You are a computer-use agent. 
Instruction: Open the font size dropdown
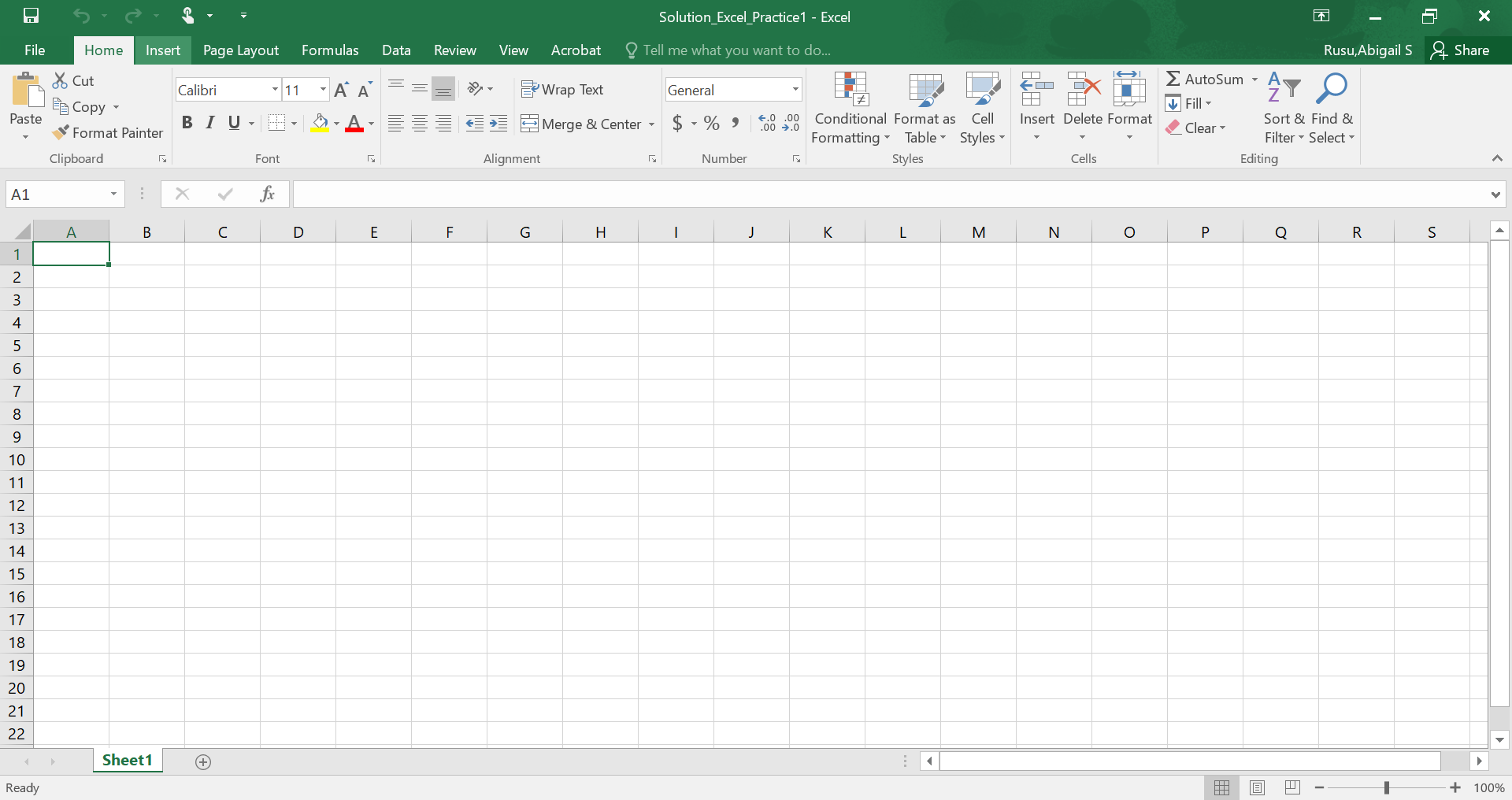click(323, 90)
